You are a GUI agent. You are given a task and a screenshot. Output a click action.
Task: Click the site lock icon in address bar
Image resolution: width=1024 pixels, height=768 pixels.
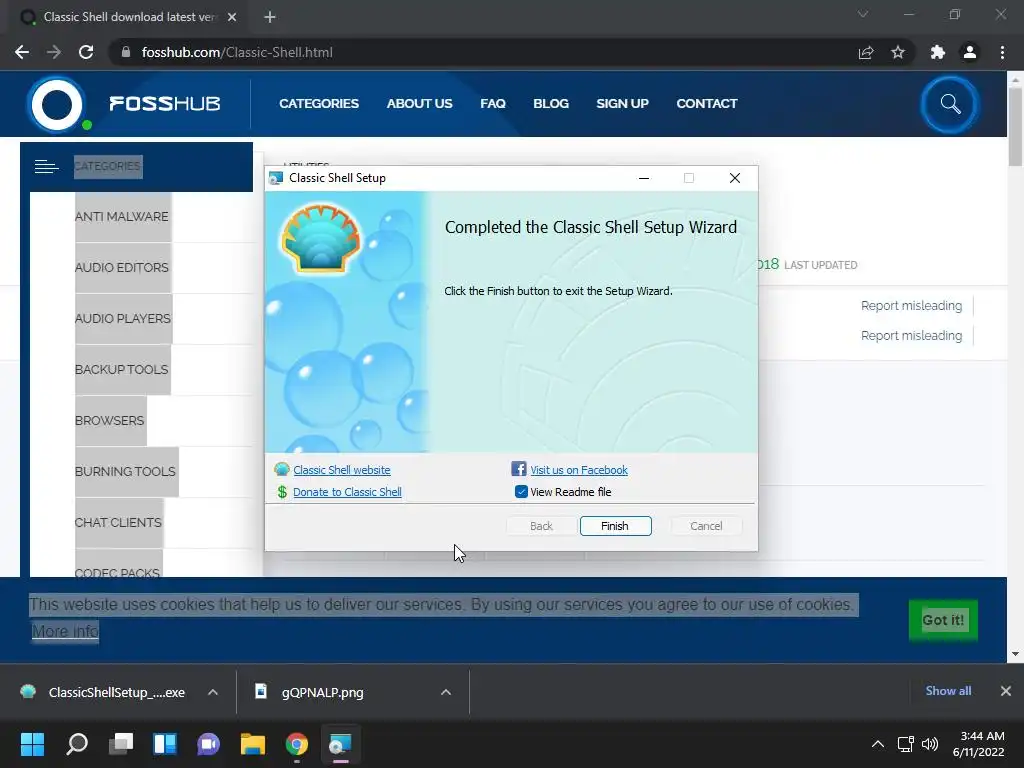pos(126,52)
